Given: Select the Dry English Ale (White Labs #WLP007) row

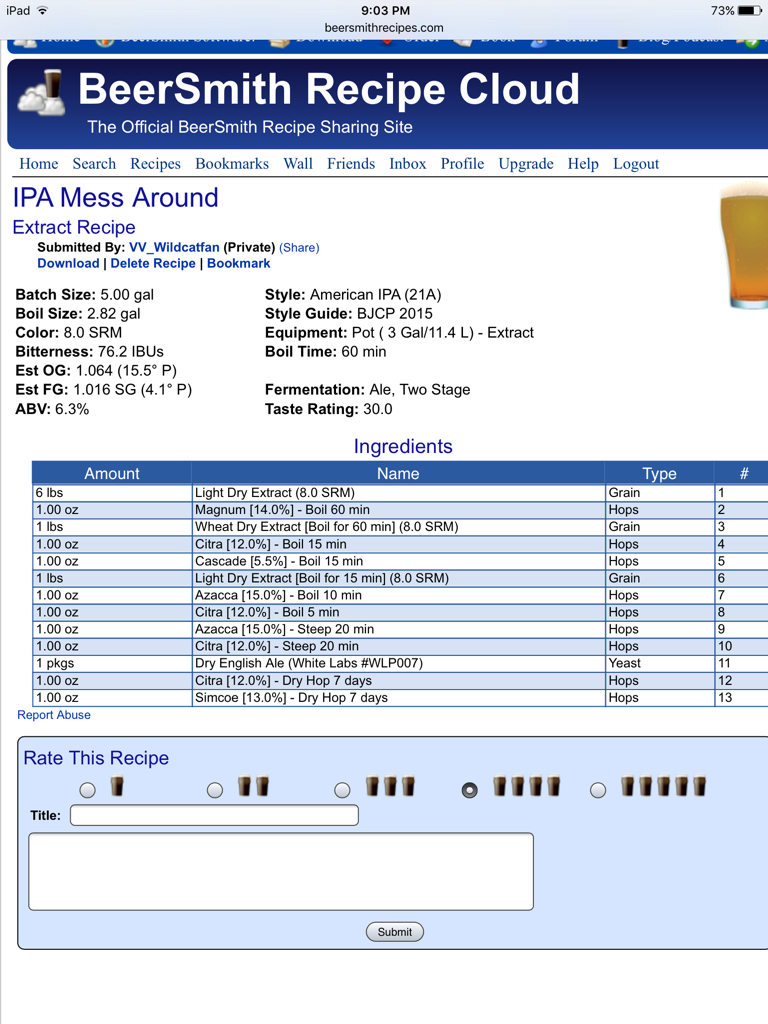Looking at the screenshot, I should [x=400, y=663].
